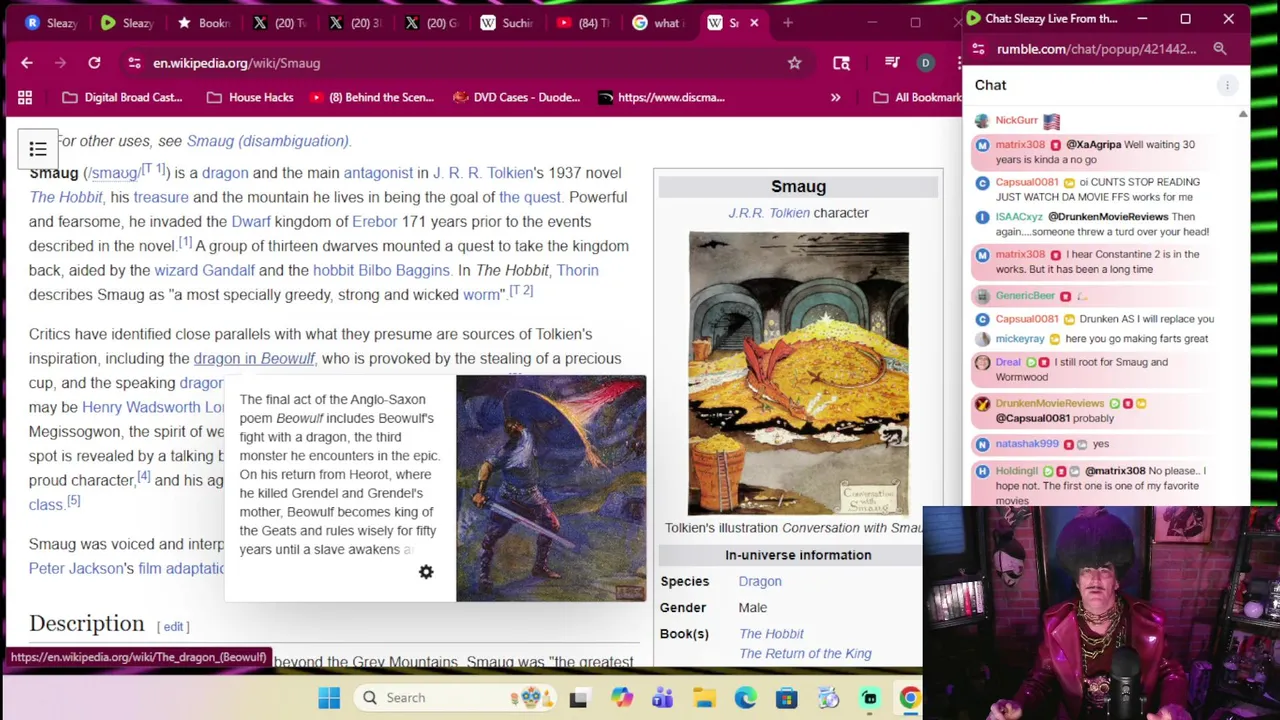Select DrunkenMovieReviews username in chat
This screenshot has height=720, width=1280.
pos(1050,403)
